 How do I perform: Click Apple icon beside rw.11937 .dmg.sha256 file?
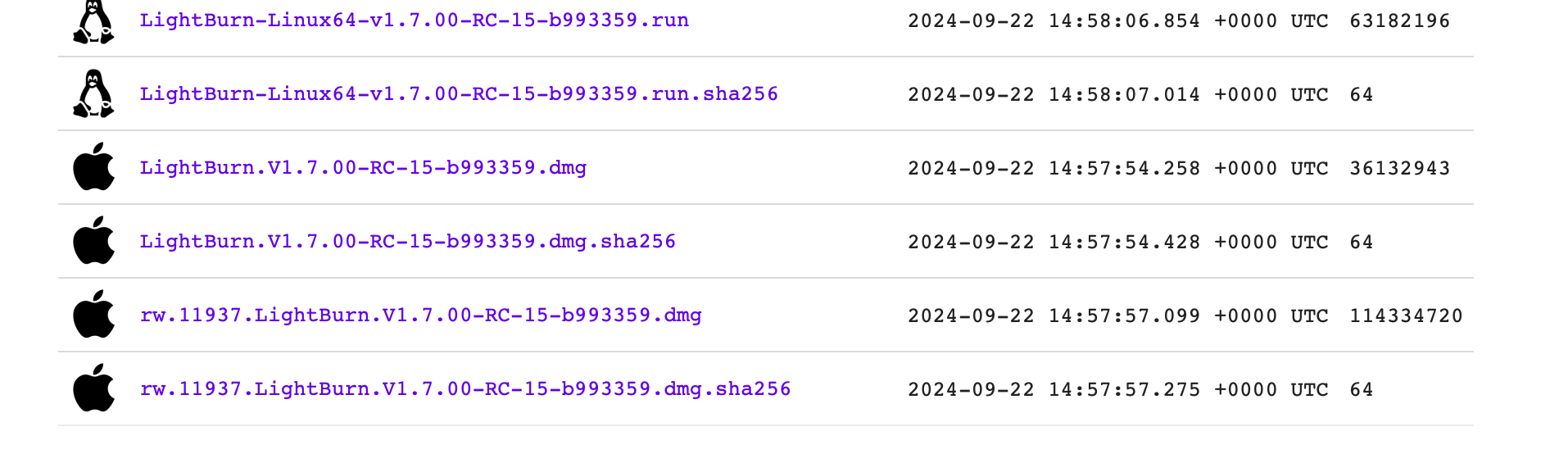pos(93,388)
